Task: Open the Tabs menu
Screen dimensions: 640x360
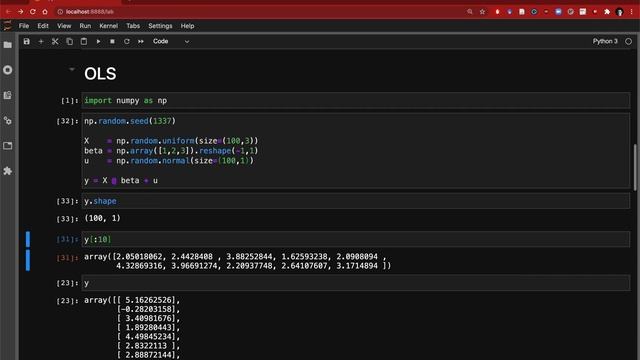Action: pyautogui.click(x=133, y=26)
